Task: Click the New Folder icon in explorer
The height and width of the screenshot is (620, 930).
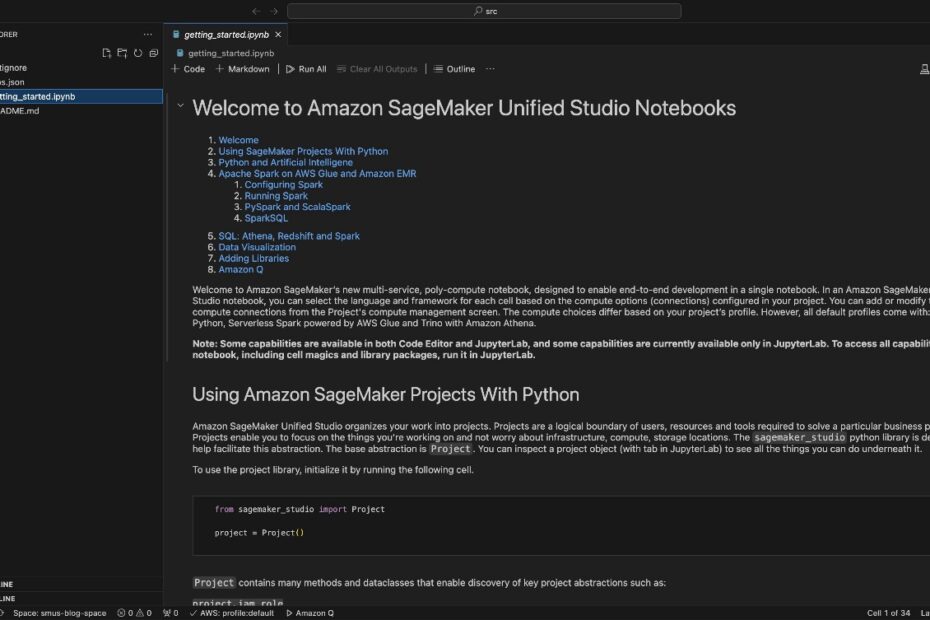Action: (122, 53)
